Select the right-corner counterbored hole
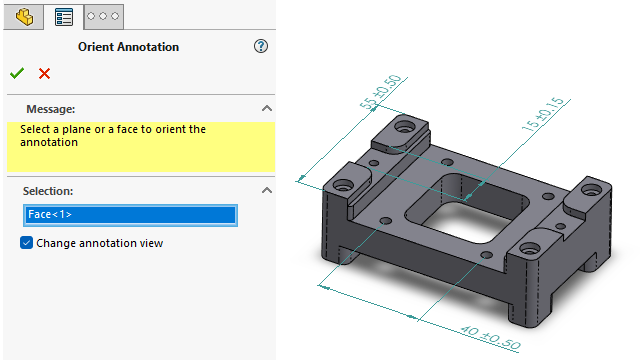The width and height of the screenshot is (640, 360). pyautogui.click(x=591, y=190)
